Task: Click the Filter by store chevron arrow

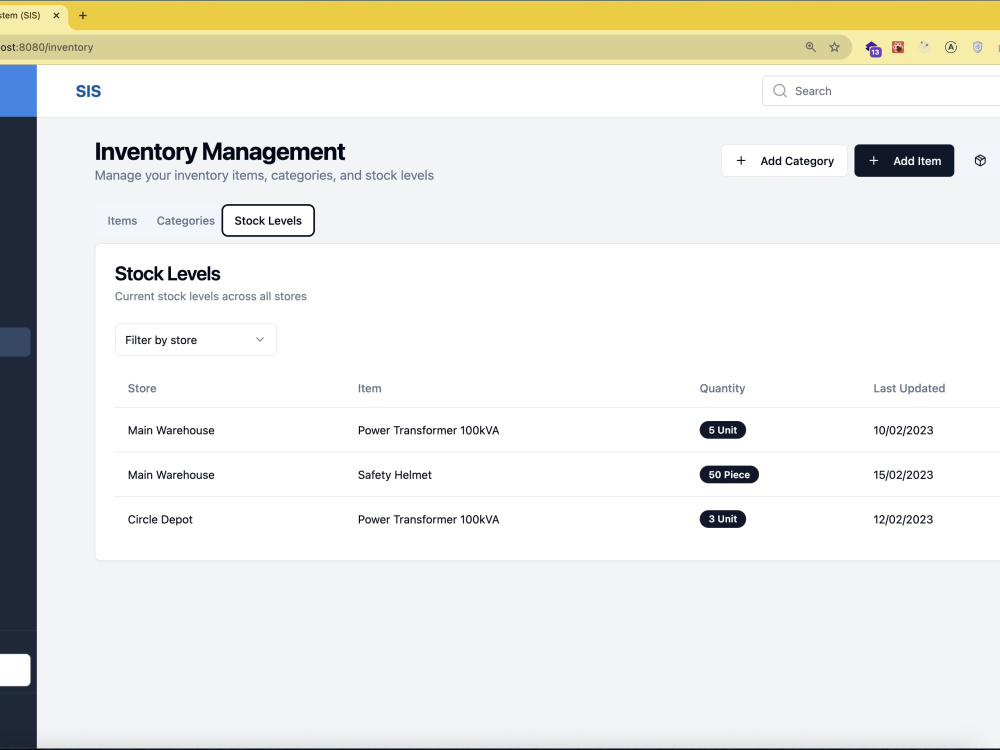Action: pos(260,339)
